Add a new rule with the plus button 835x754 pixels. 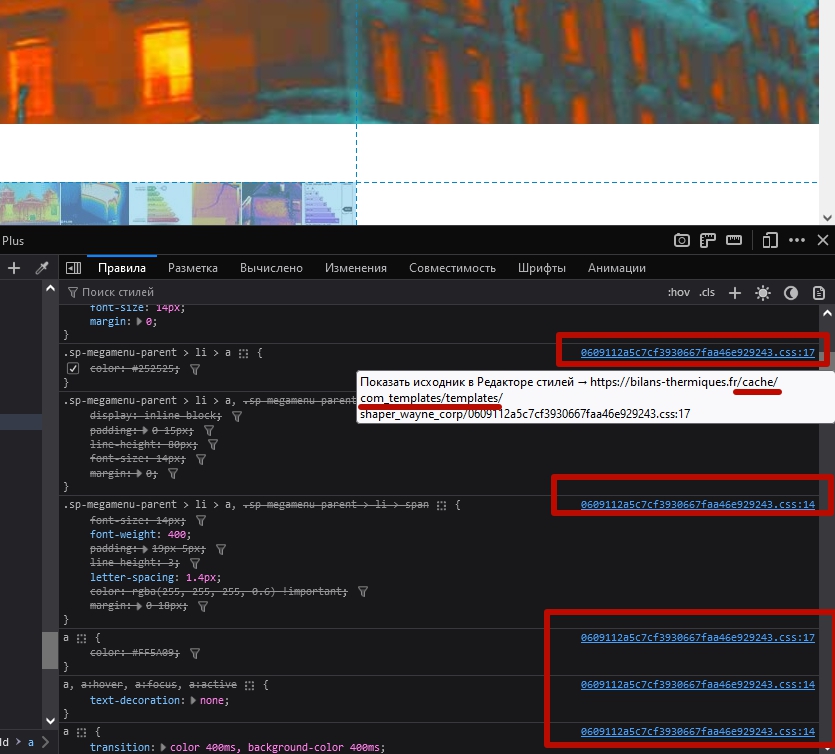735,293
